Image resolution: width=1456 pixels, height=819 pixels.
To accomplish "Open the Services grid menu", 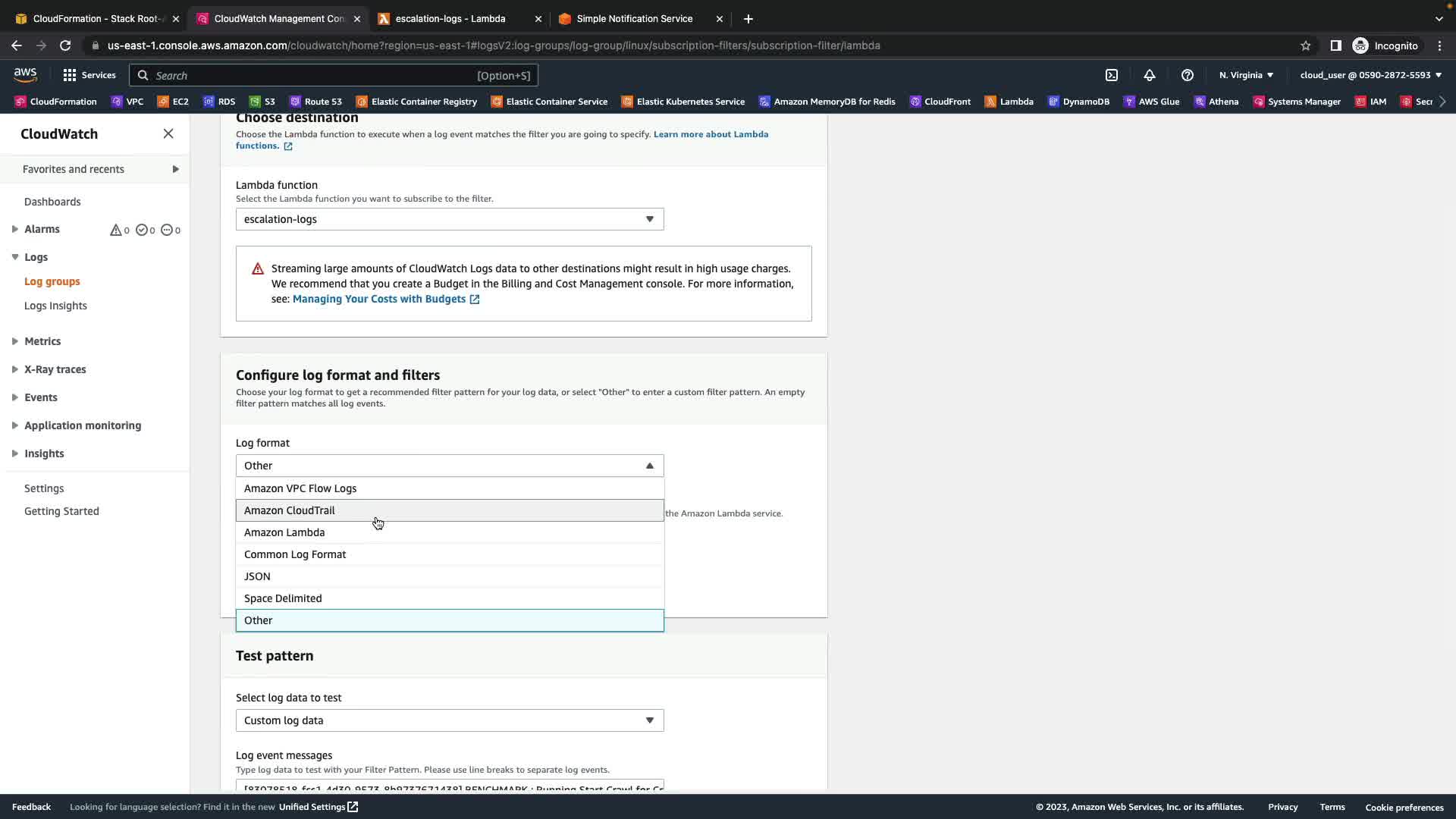I will [x=89, y=75].
